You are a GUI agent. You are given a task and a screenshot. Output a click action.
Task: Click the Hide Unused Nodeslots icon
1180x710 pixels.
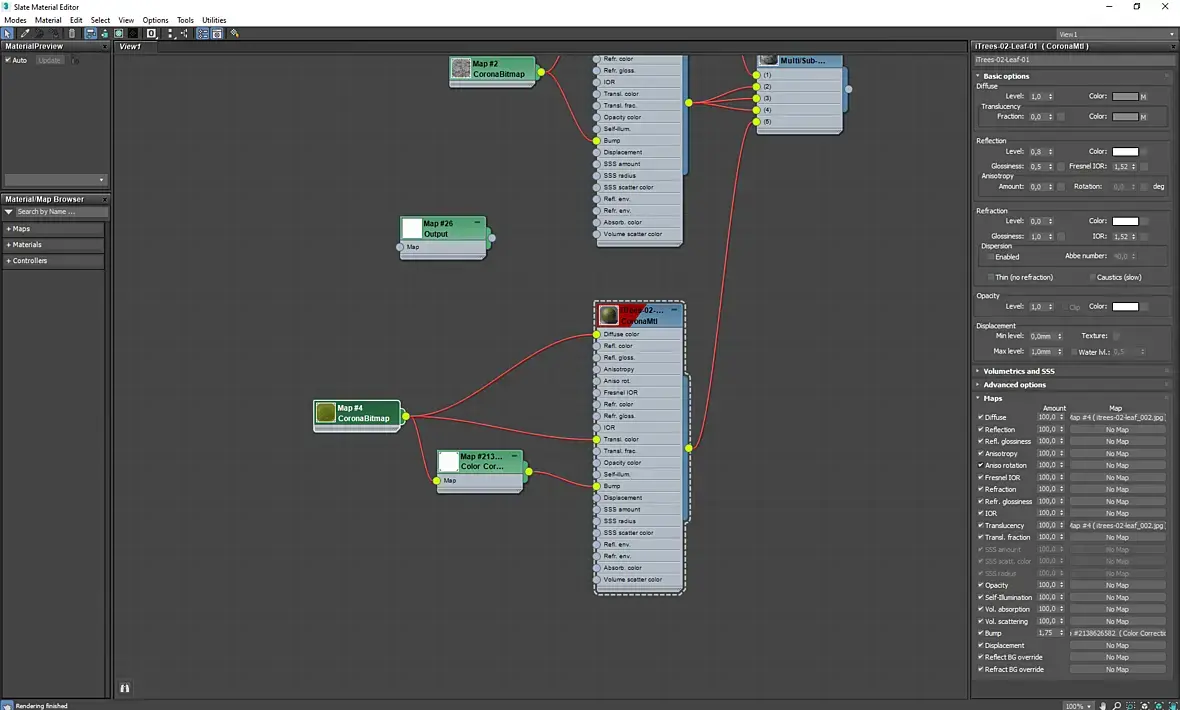[x=105, y=34]
